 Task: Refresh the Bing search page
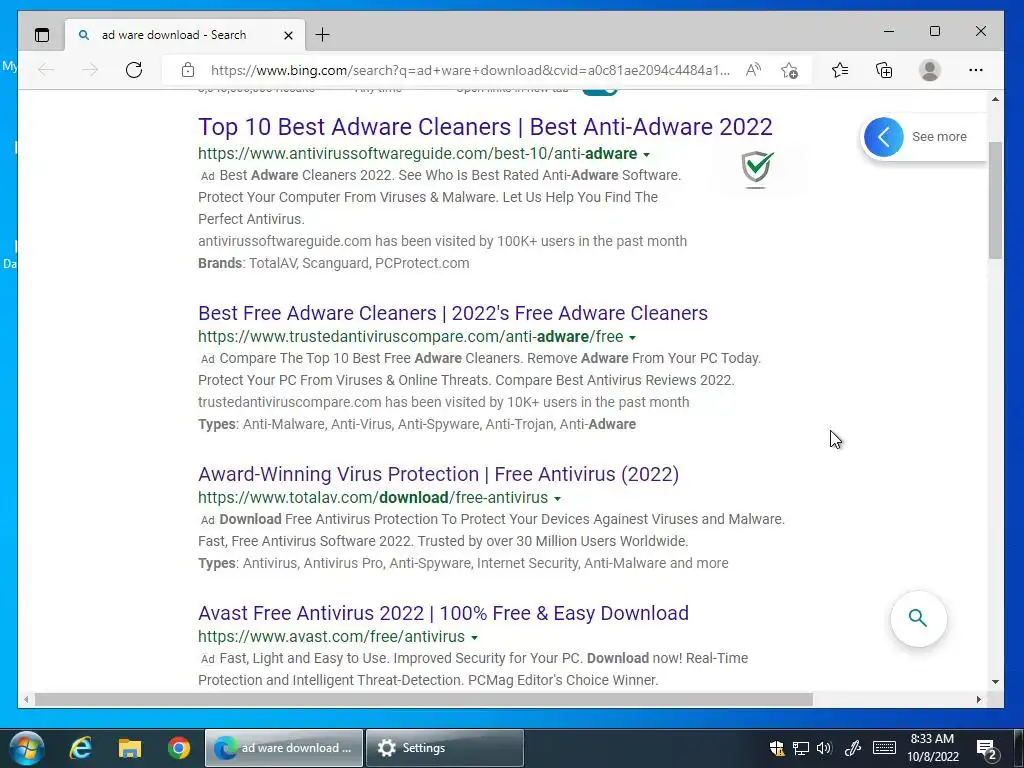tap(134, 70)
